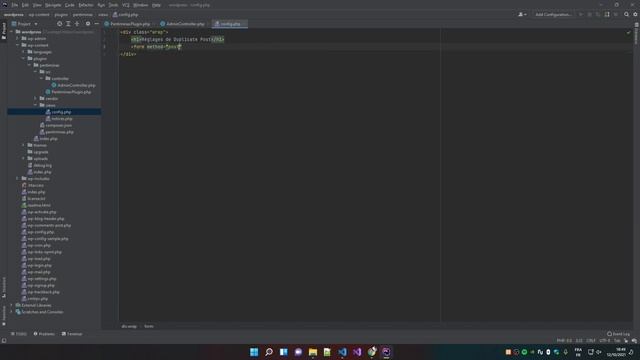The image size is (640, 360).
Task: Collapse views folder
Action: [x=36, y=105]
